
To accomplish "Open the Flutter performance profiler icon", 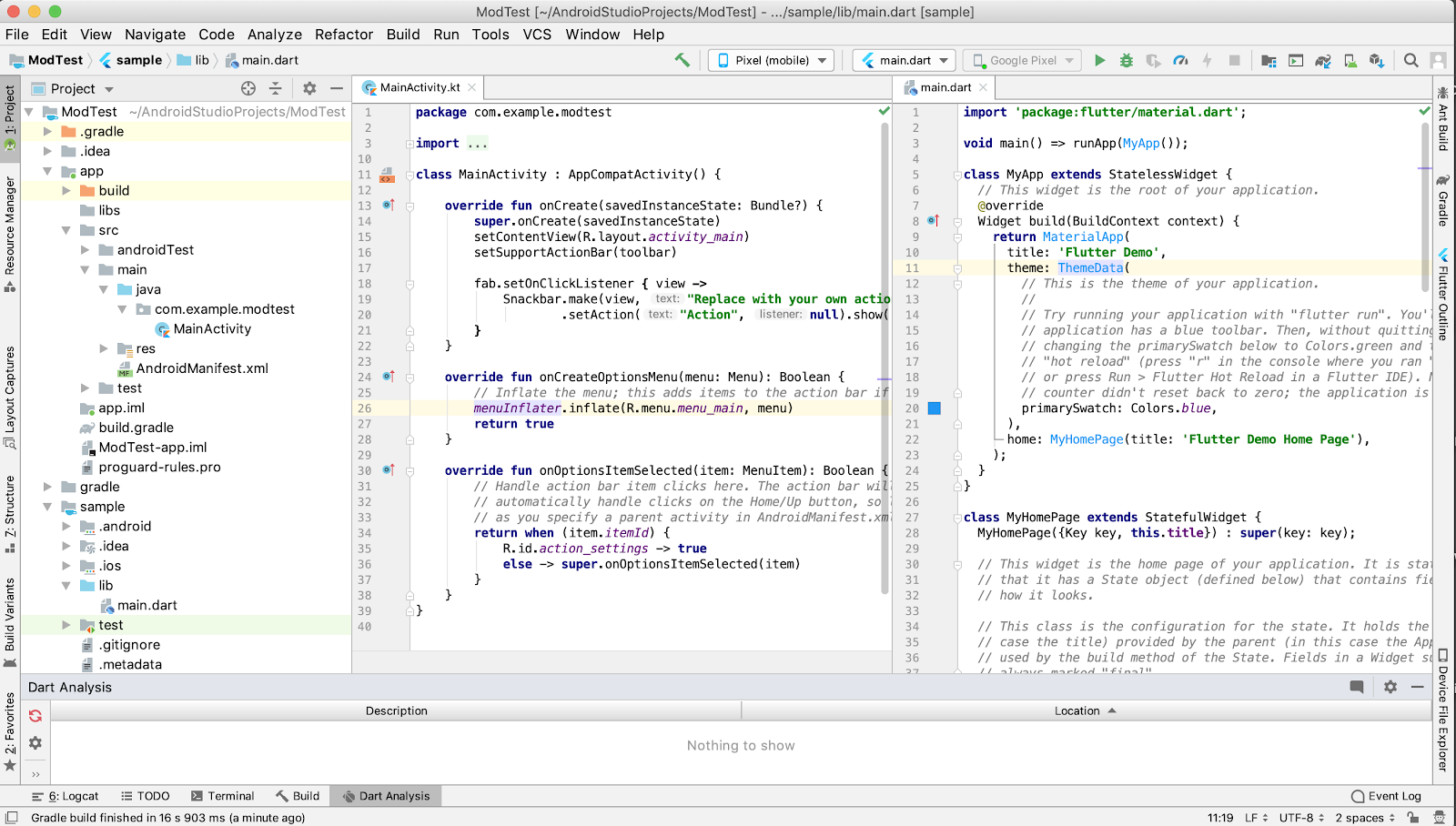I will 1180,61.
